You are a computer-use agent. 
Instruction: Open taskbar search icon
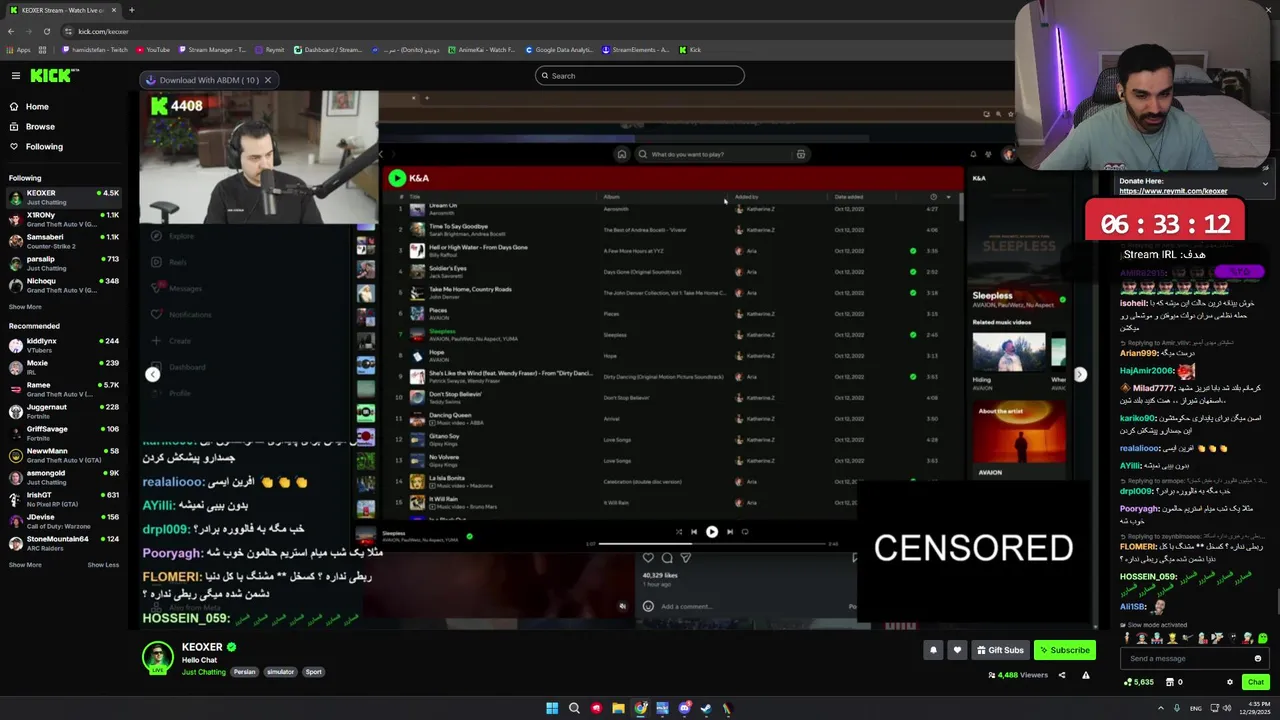[x=574, y=709]
